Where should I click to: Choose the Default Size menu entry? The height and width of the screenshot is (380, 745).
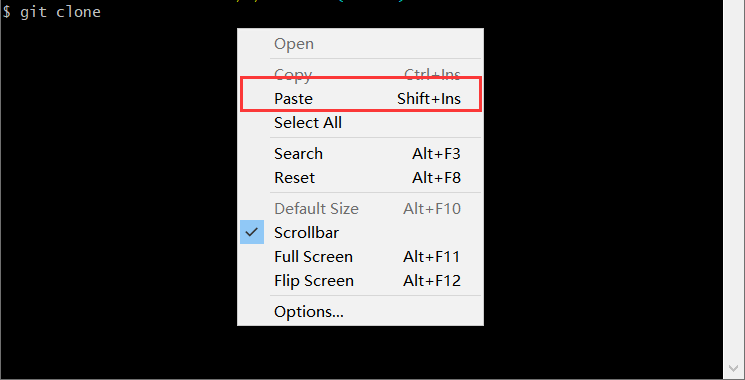tap(361, 209)
